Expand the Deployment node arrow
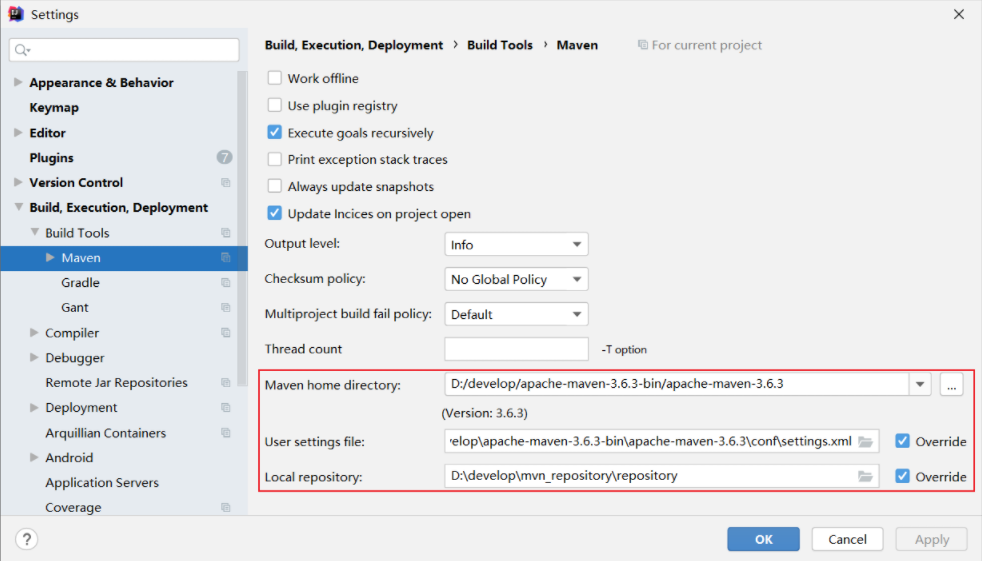 [x=34, y=408]
